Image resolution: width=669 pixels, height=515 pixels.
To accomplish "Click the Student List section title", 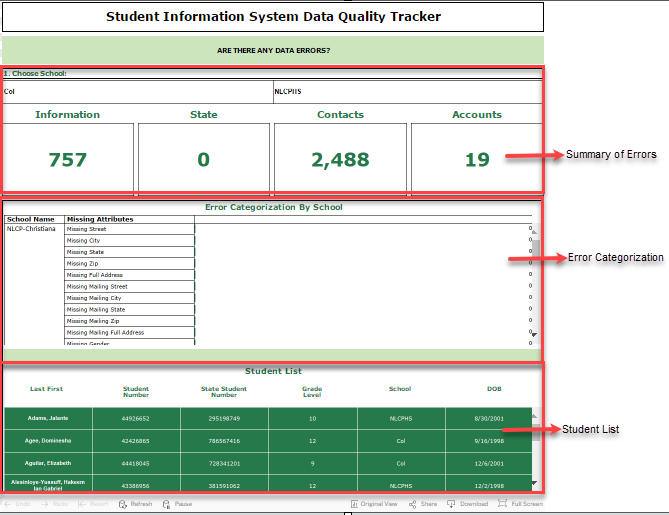I will point(273,371).
